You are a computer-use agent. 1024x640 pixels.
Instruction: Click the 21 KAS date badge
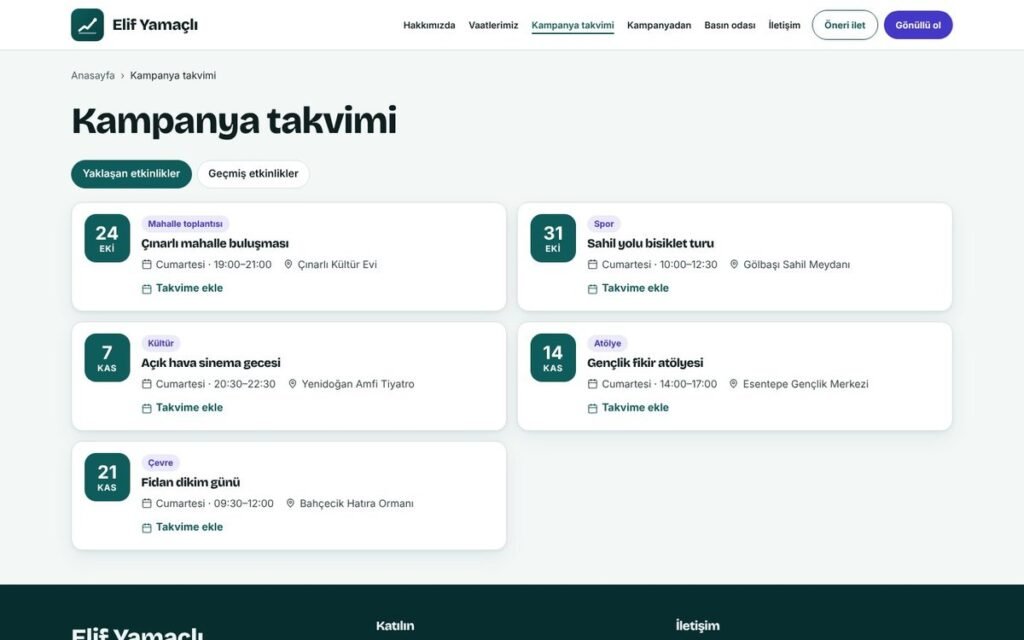(x=107, y=477)
